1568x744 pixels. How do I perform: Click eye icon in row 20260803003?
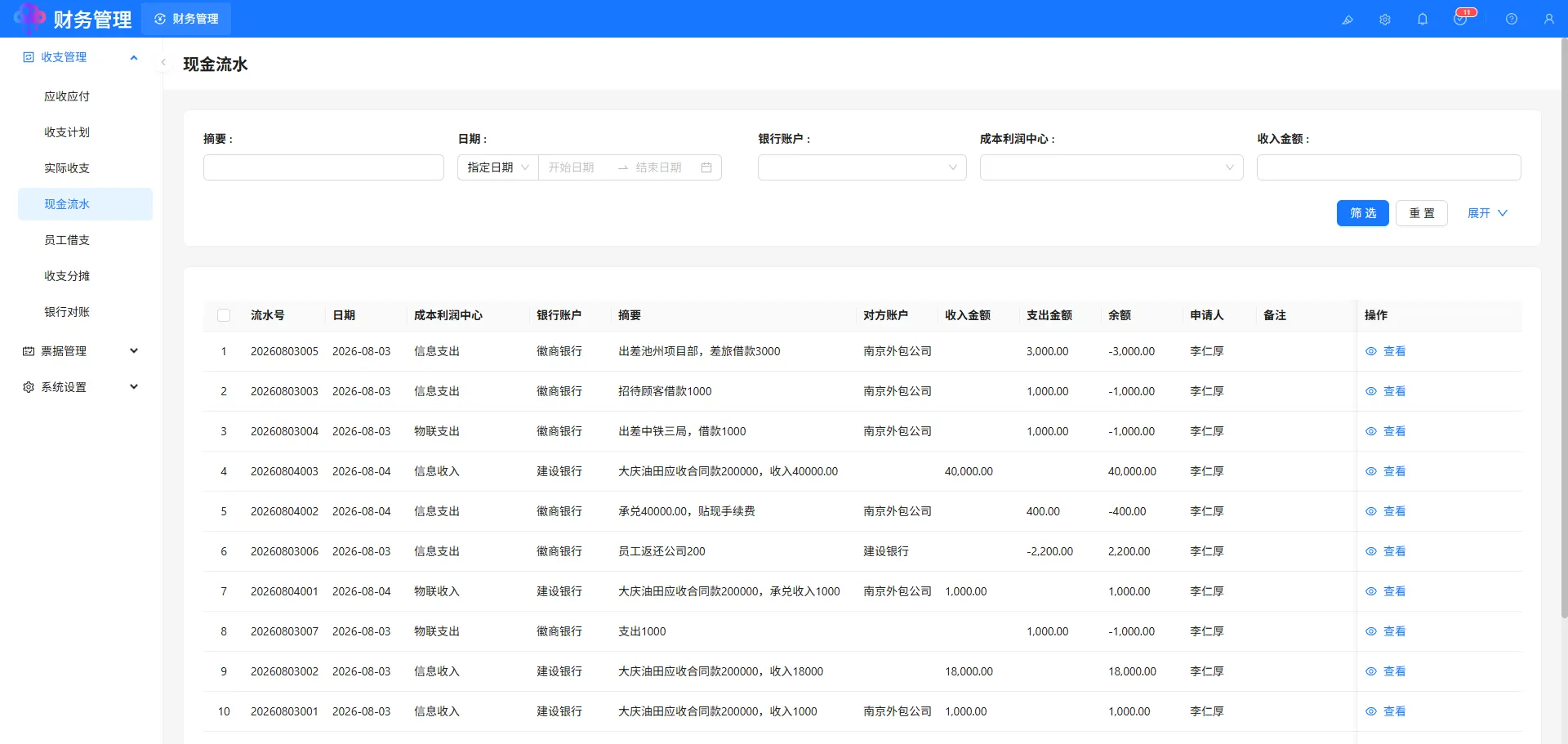(1371, 391)
